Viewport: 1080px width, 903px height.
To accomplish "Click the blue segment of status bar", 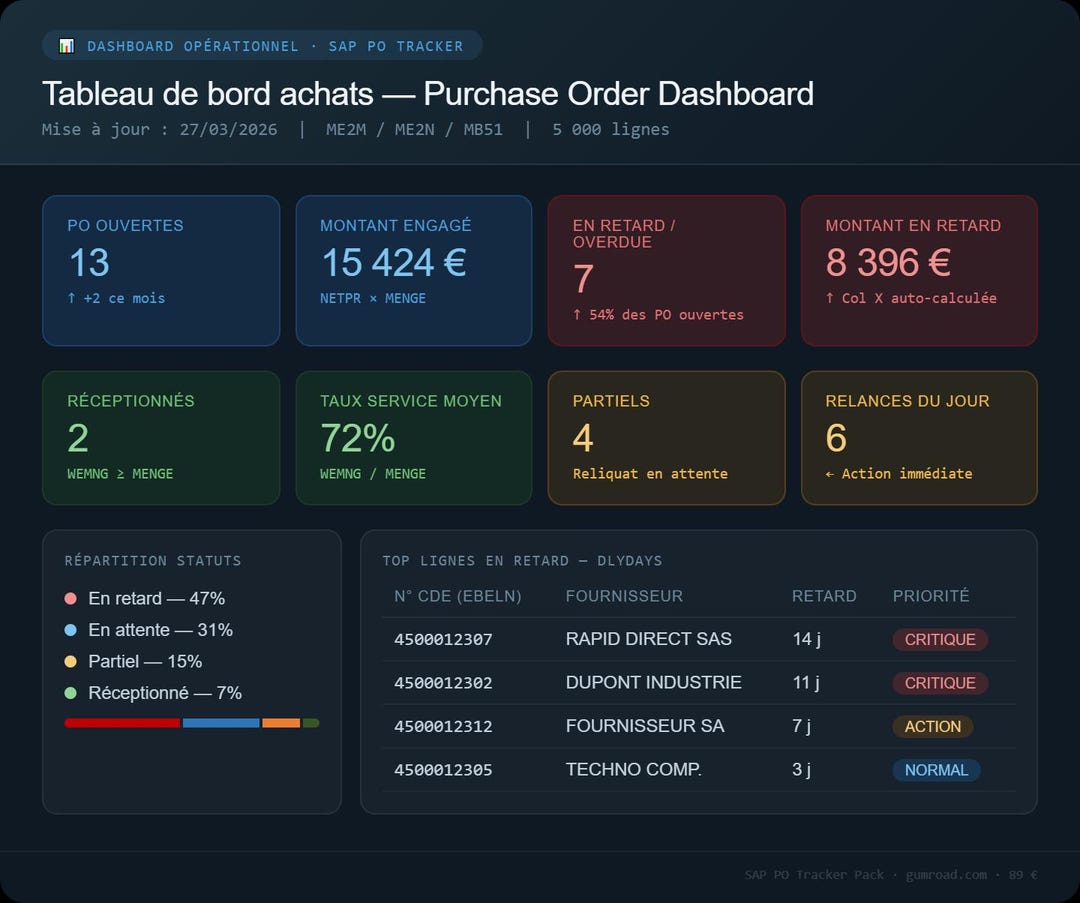I will click(x=221, y=723).
